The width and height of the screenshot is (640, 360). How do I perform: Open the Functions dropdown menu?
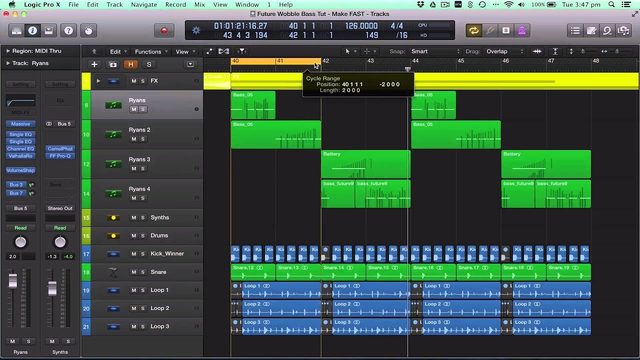point(151,51)
